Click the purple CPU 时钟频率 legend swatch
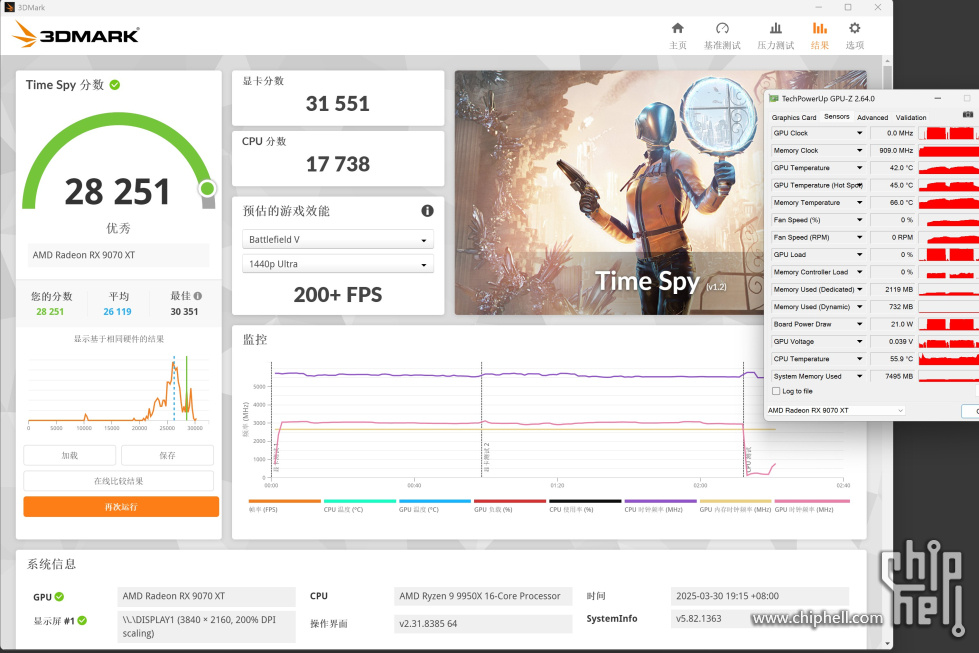 point(661,501)
